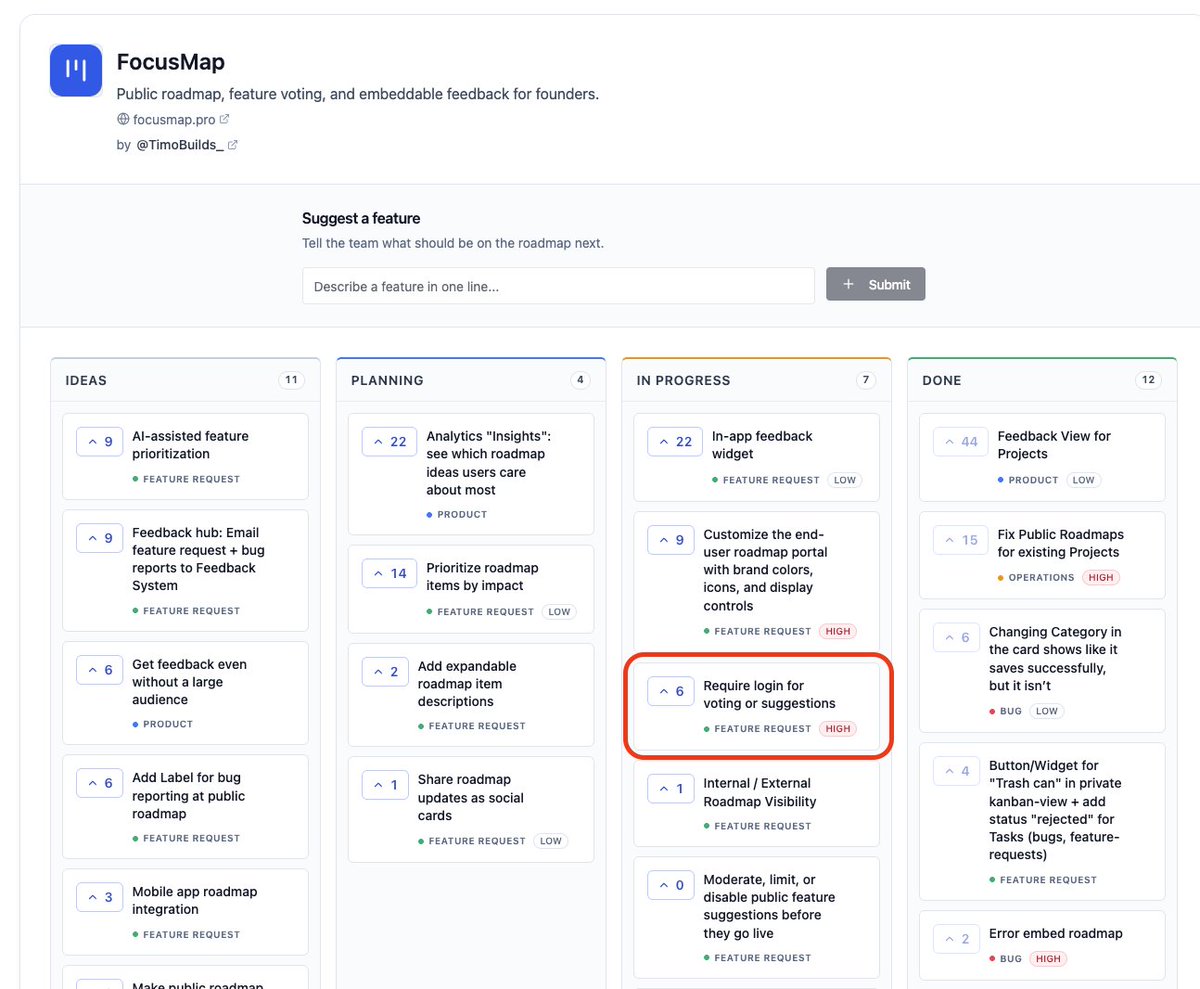Select the IN PROGRESS column header

684,380
